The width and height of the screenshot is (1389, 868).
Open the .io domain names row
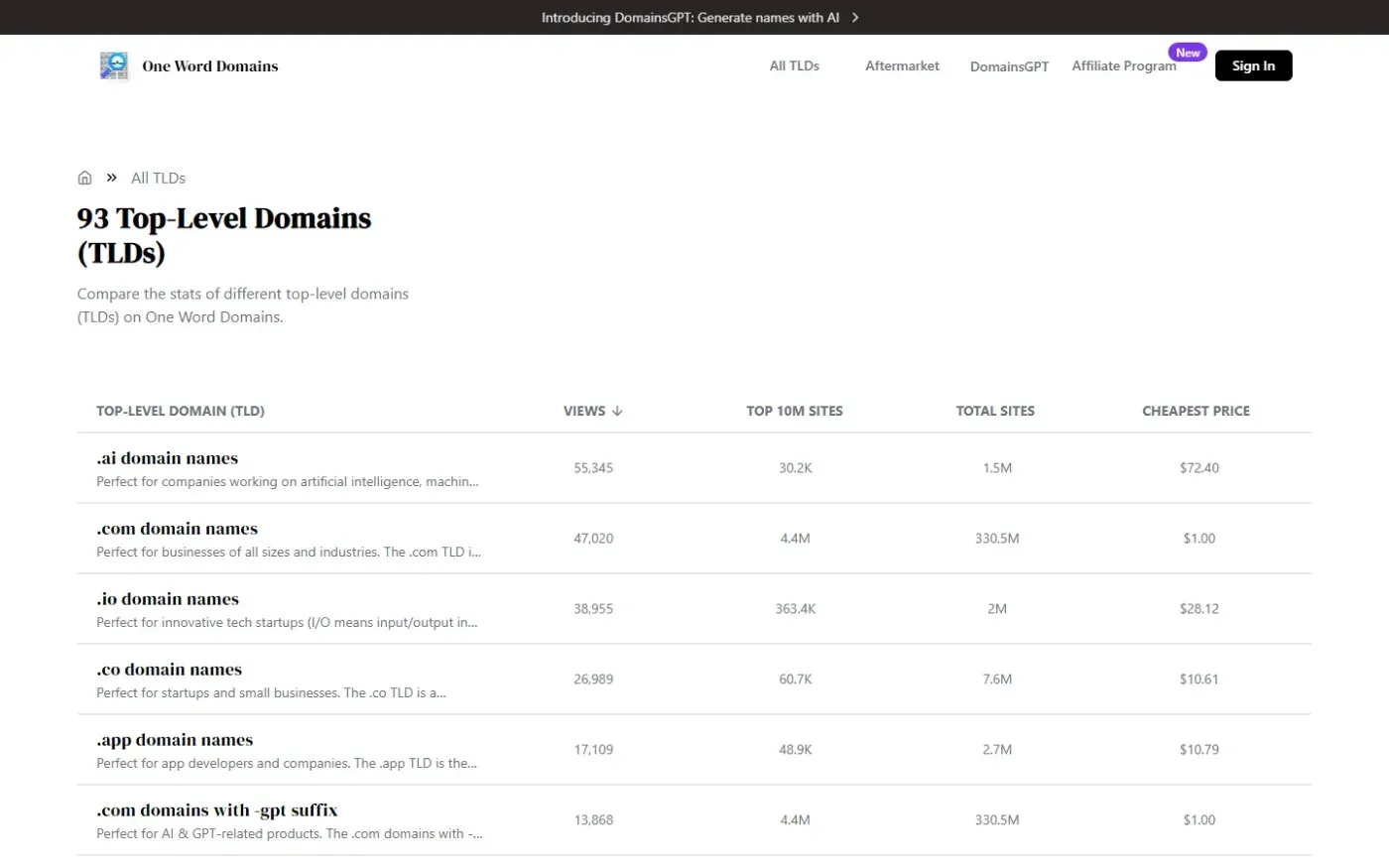pos(694,609)
